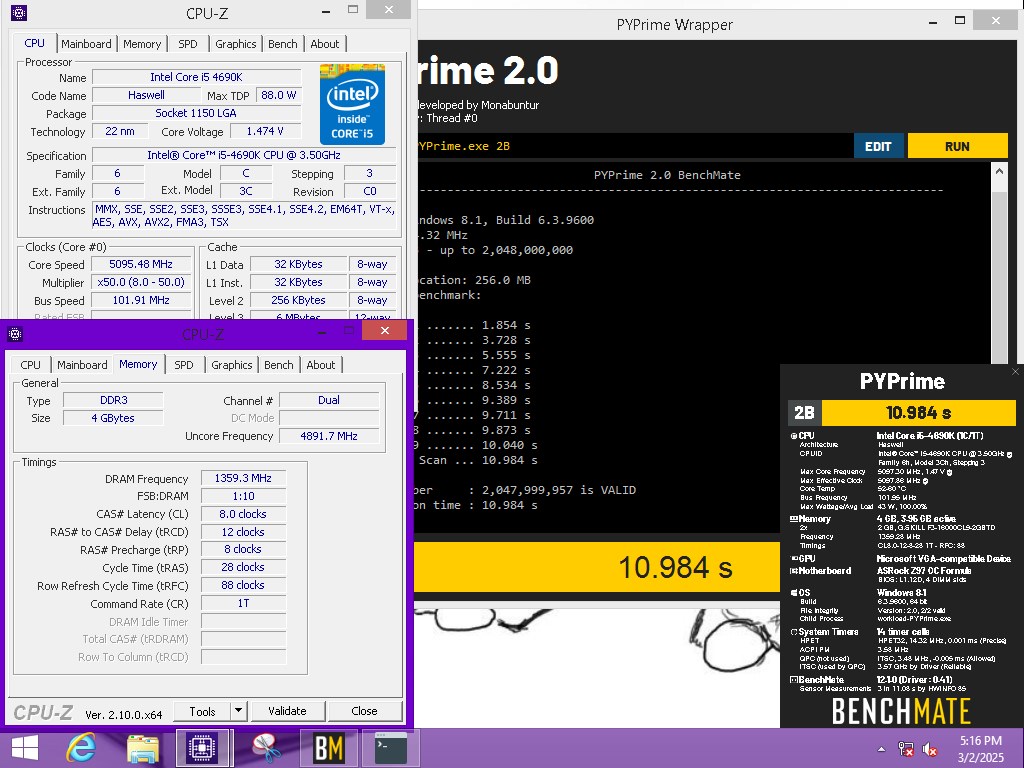This screenshot has height=768, width=1024.
Task: Click the verified shield icon after CPUID value
Action: point(1009,454)
